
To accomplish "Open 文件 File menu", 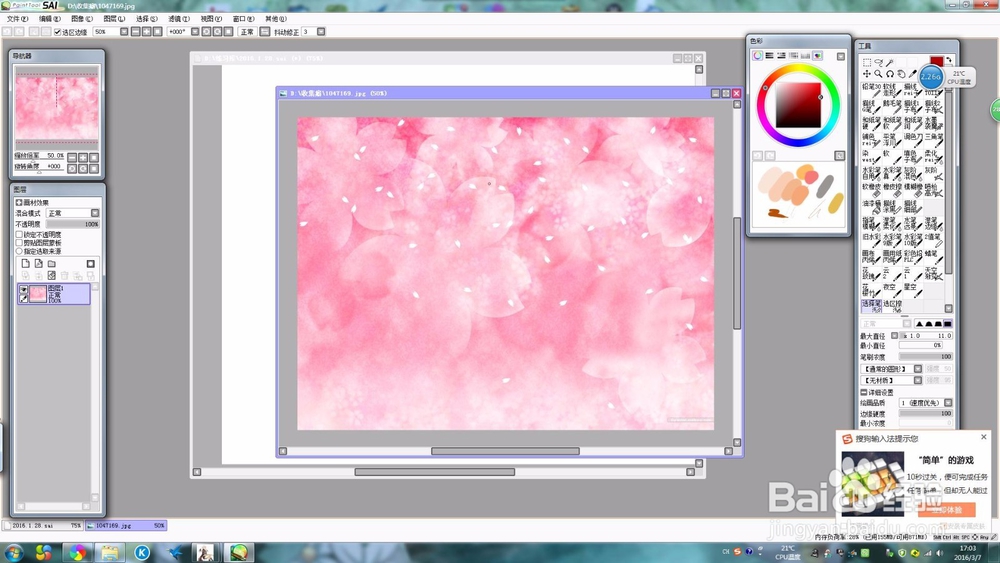I will click(x=17, y=19).
